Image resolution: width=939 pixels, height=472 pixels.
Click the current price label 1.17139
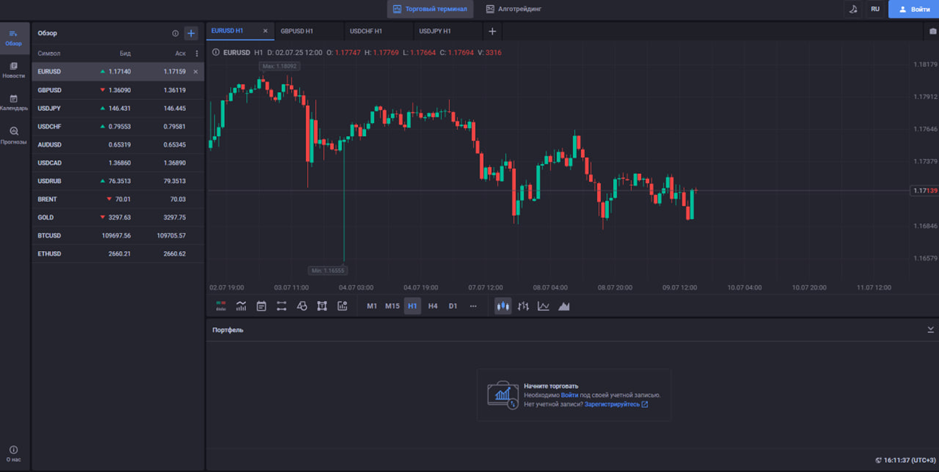pos(925,190)
